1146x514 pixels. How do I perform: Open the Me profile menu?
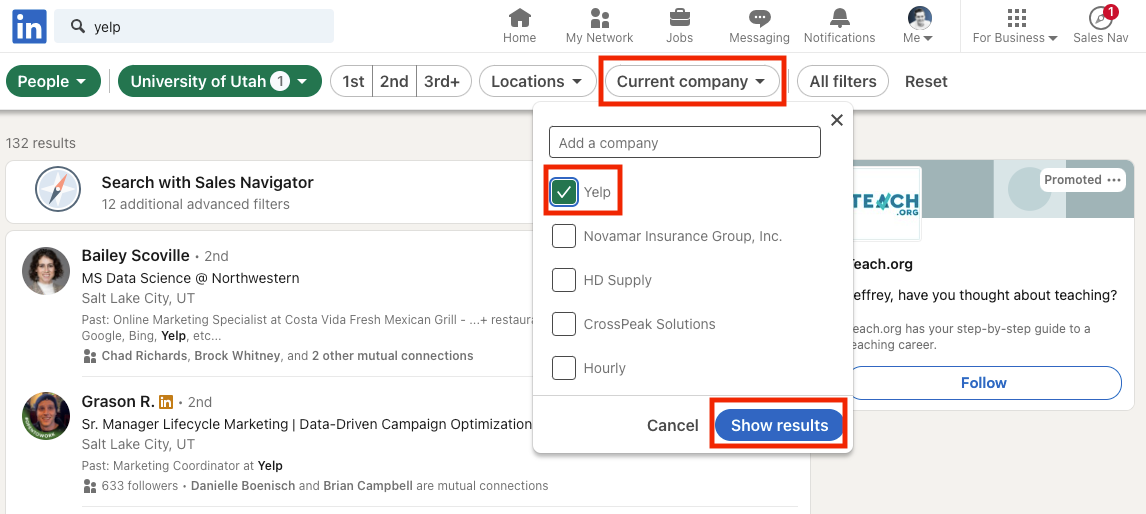(x=919, y=26)
